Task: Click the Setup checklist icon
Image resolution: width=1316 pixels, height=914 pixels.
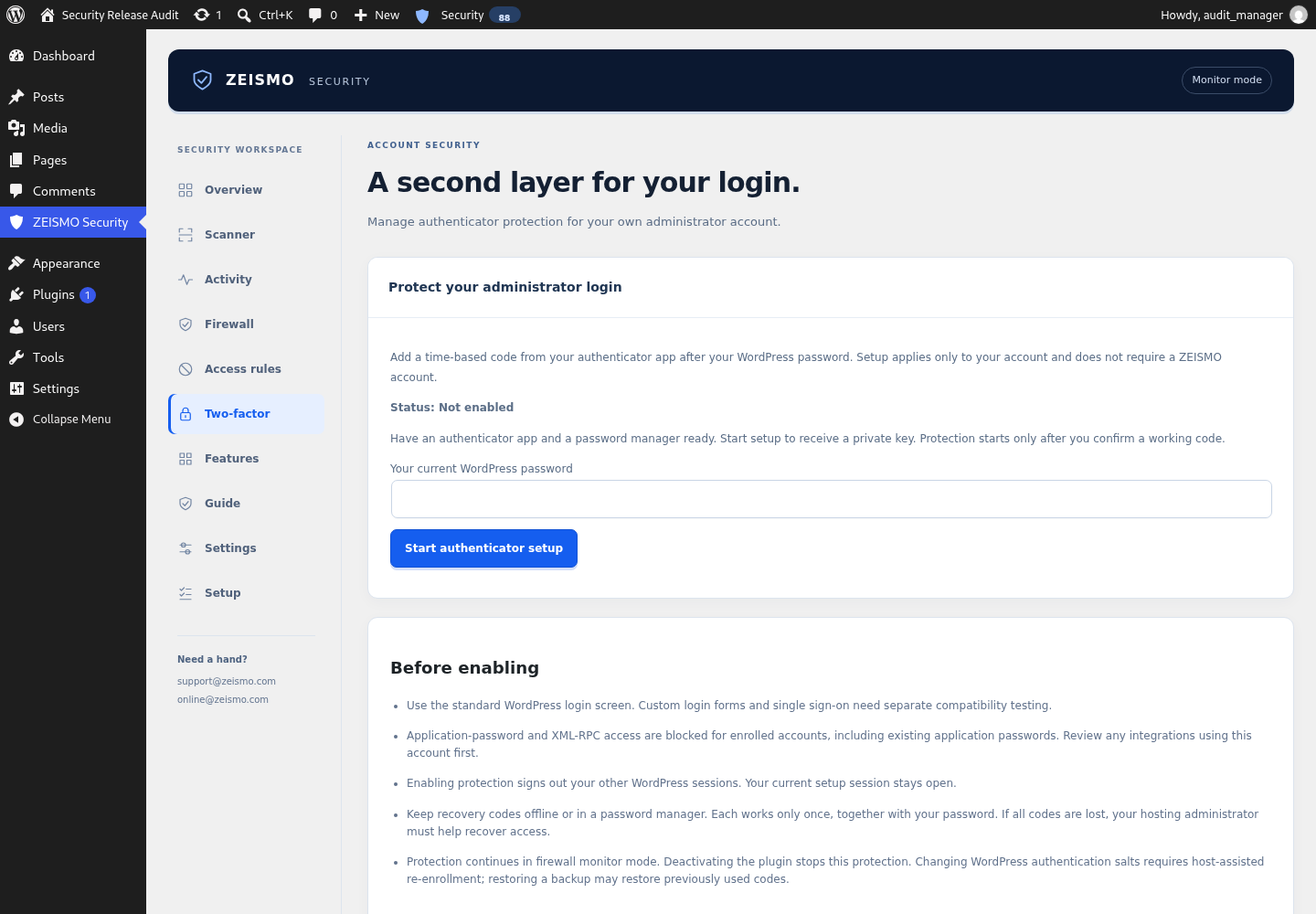Action: [x=186, y=593]
